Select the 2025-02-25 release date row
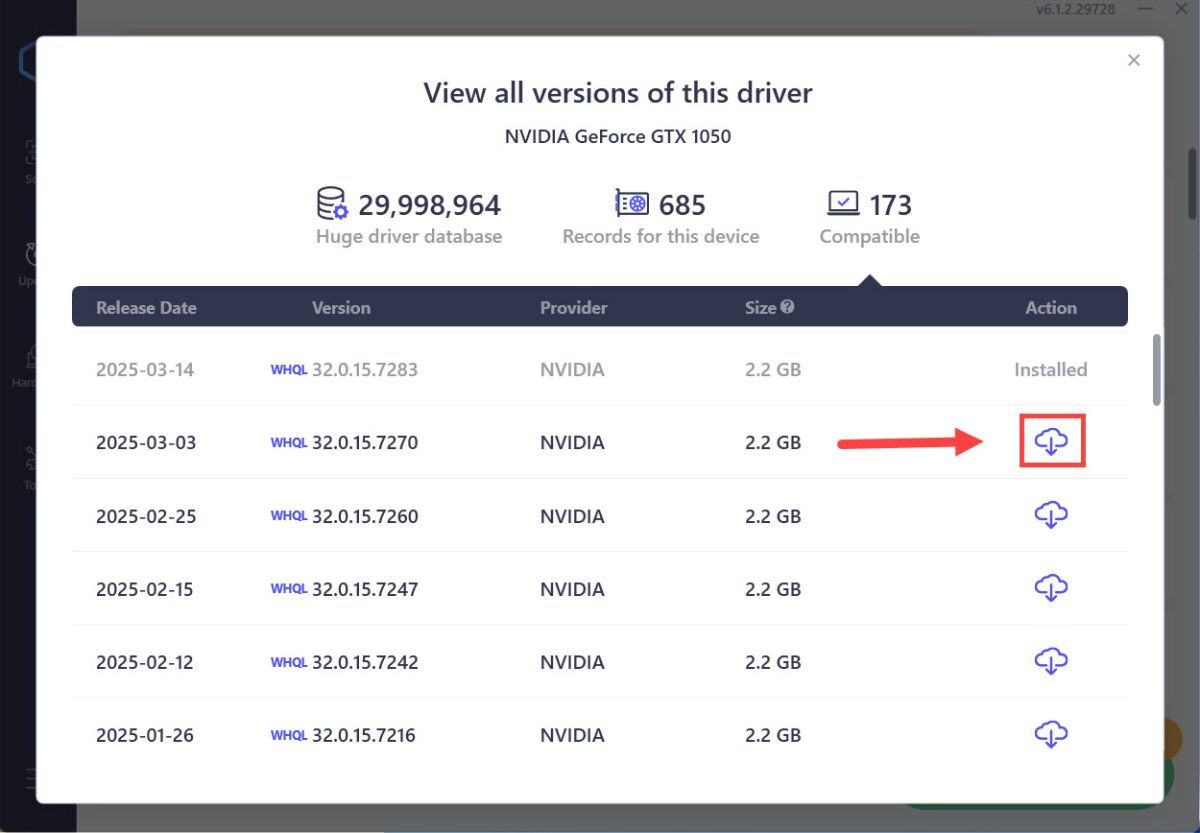The image size is (1200, 833). (x=146, y=516)
